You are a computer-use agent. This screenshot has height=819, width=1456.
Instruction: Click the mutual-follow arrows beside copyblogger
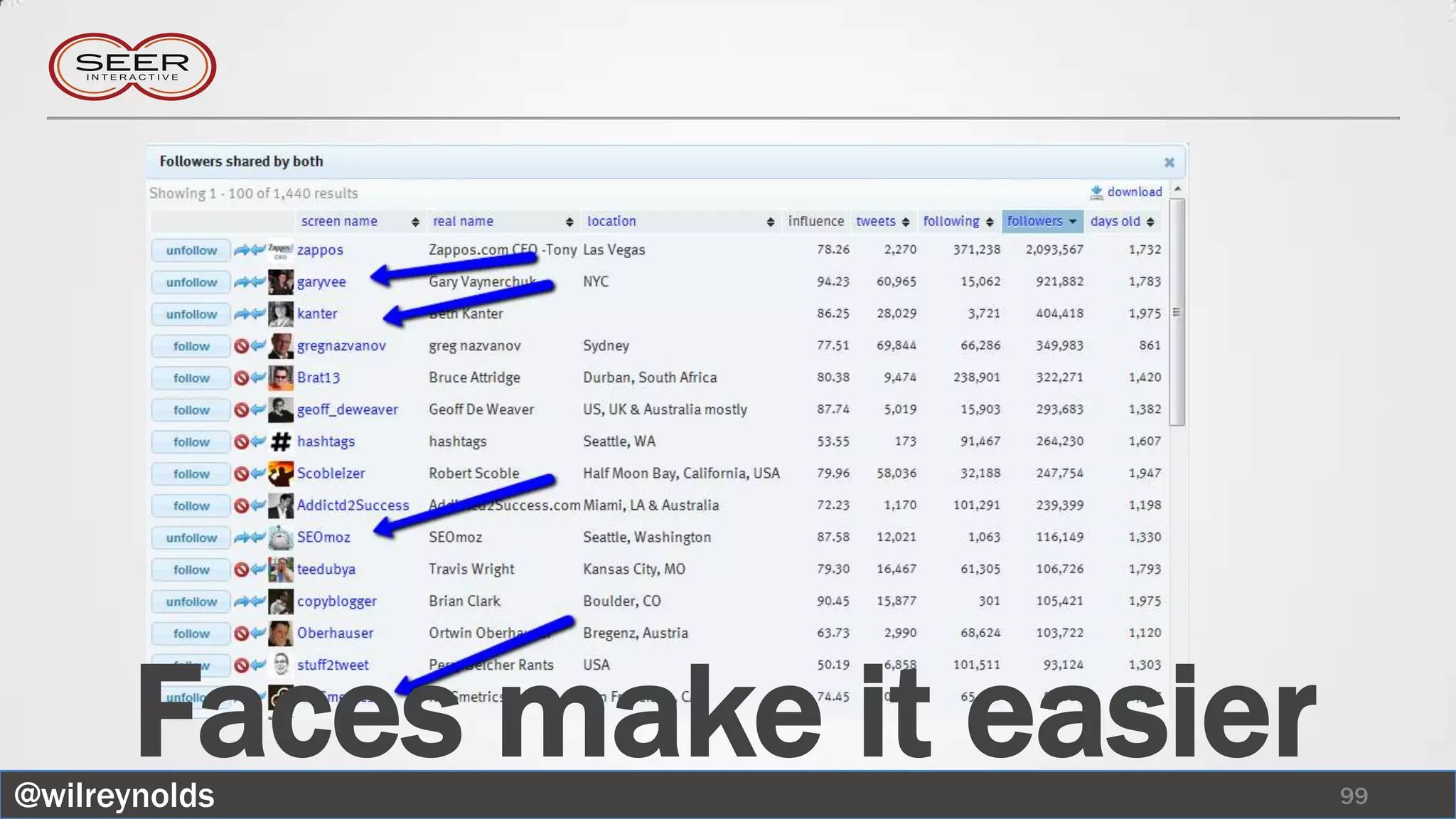click(250, 601)
